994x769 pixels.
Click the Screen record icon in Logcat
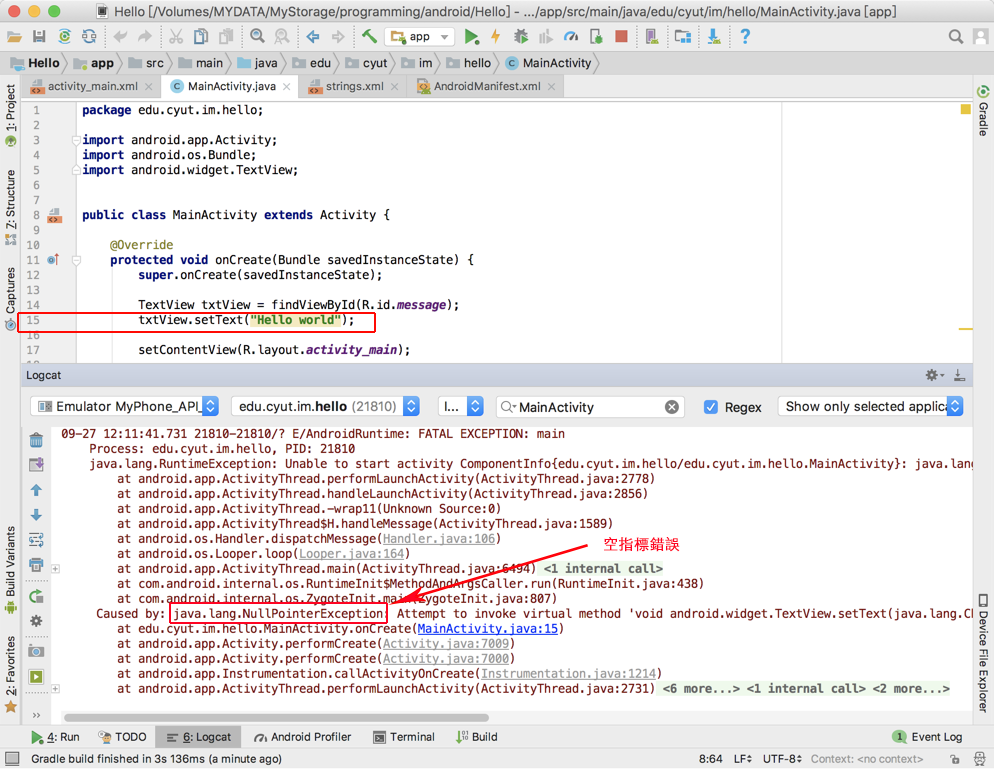point(36,676)
